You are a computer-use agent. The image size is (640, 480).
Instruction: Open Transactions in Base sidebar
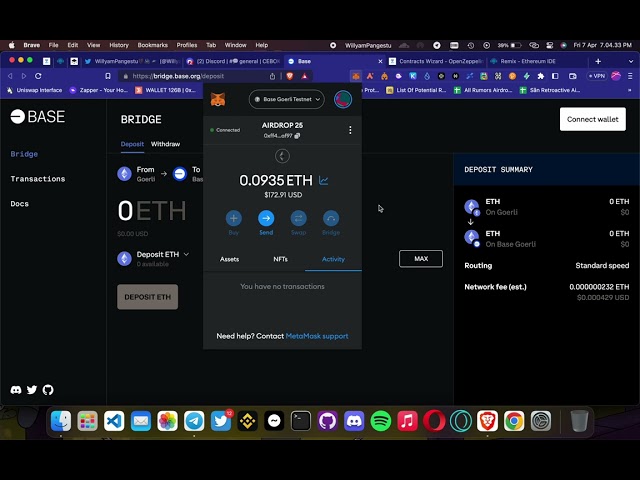point(38,179)
